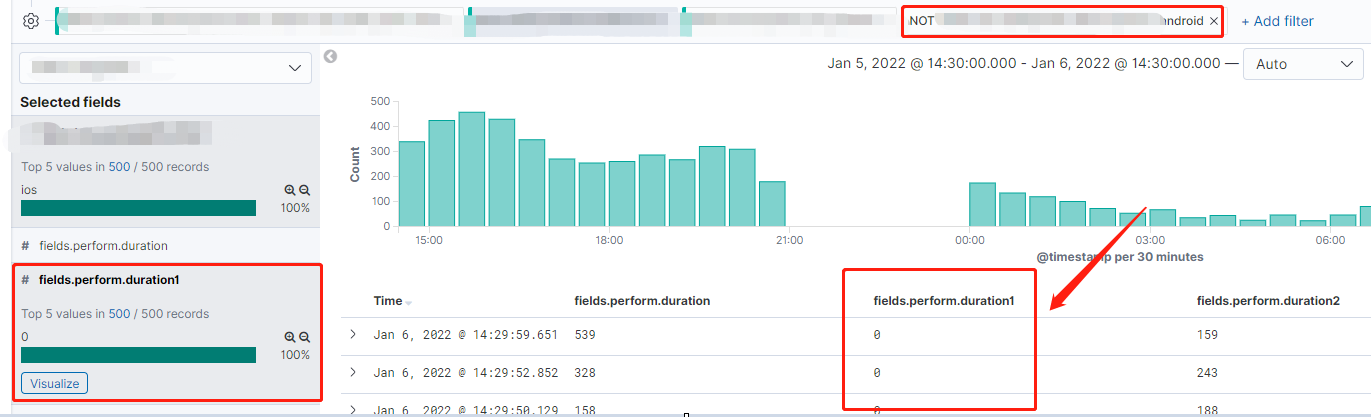Click the number-type icon beside fields.perform.duration
This screenshot has width=1371, height=417.
pyautogui.click(x=25, y=245)
